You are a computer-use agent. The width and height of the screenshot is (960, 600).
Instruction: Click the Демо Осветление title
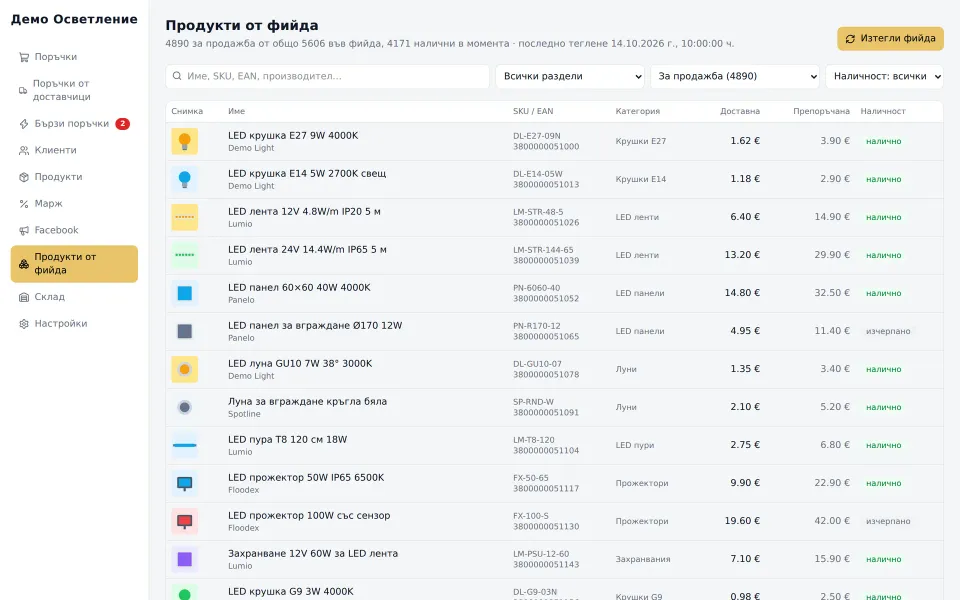[74, 19]
